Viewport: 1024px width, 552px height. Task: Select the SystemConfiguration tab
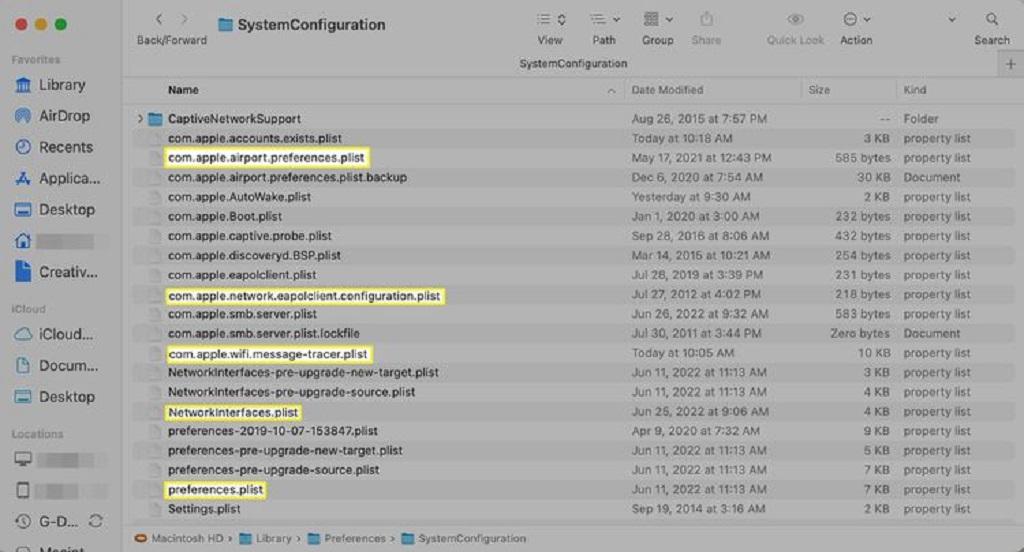pos(573,63)
